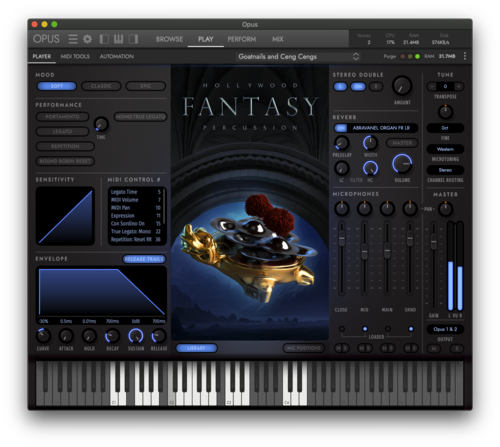
Task: Mute the Mid microphone with M
Action: coord(361,348)
